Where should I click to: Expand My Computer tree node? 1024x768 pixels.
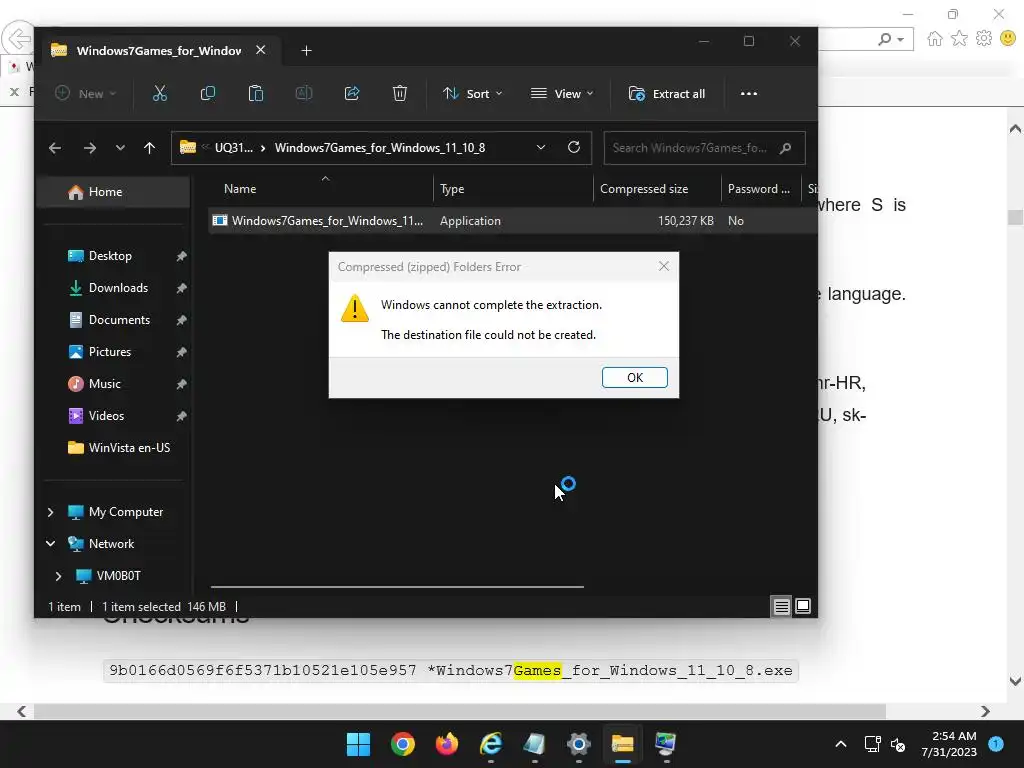coord(50,512)
